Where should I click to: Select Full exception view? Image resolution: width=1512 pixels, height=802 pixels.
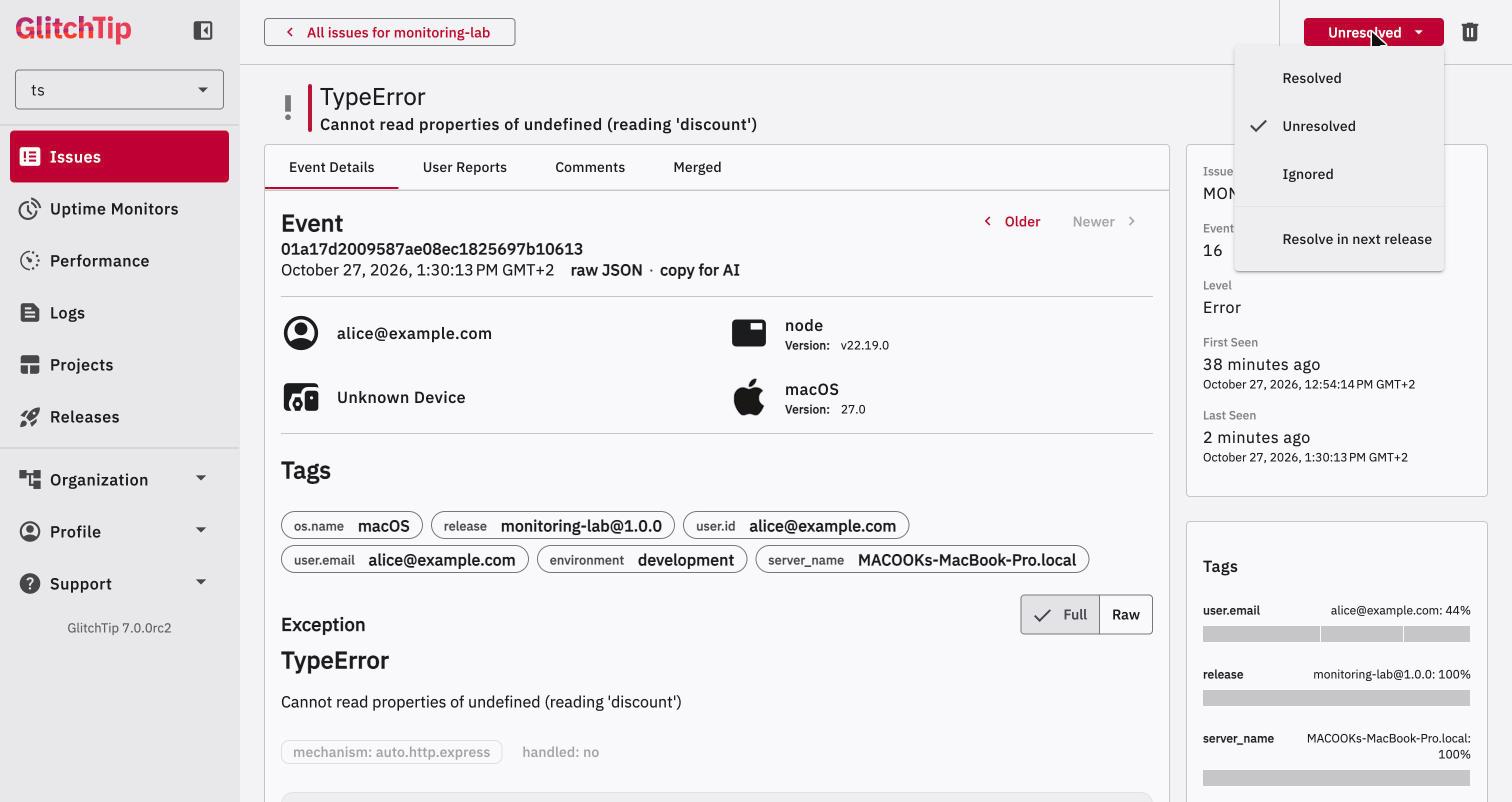point(1060,615)
